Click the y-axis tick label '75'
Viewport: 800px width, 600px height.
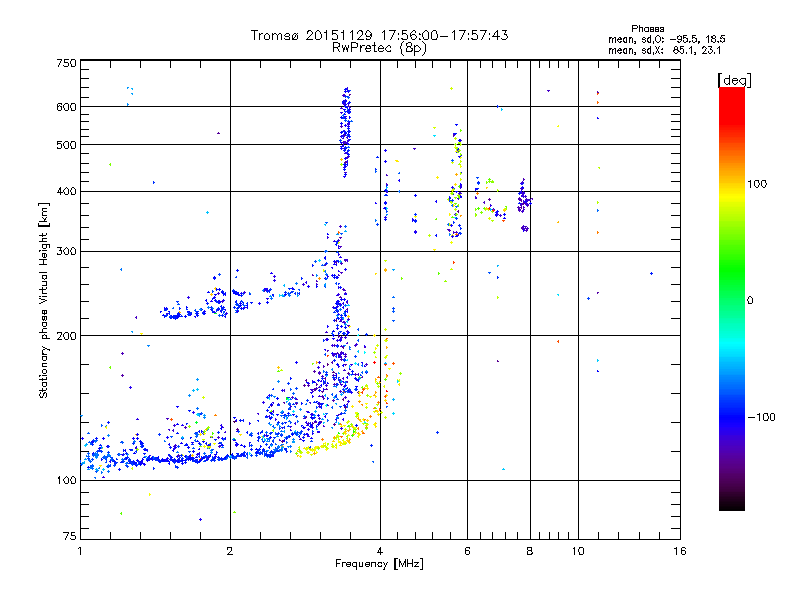coord(70,536)
